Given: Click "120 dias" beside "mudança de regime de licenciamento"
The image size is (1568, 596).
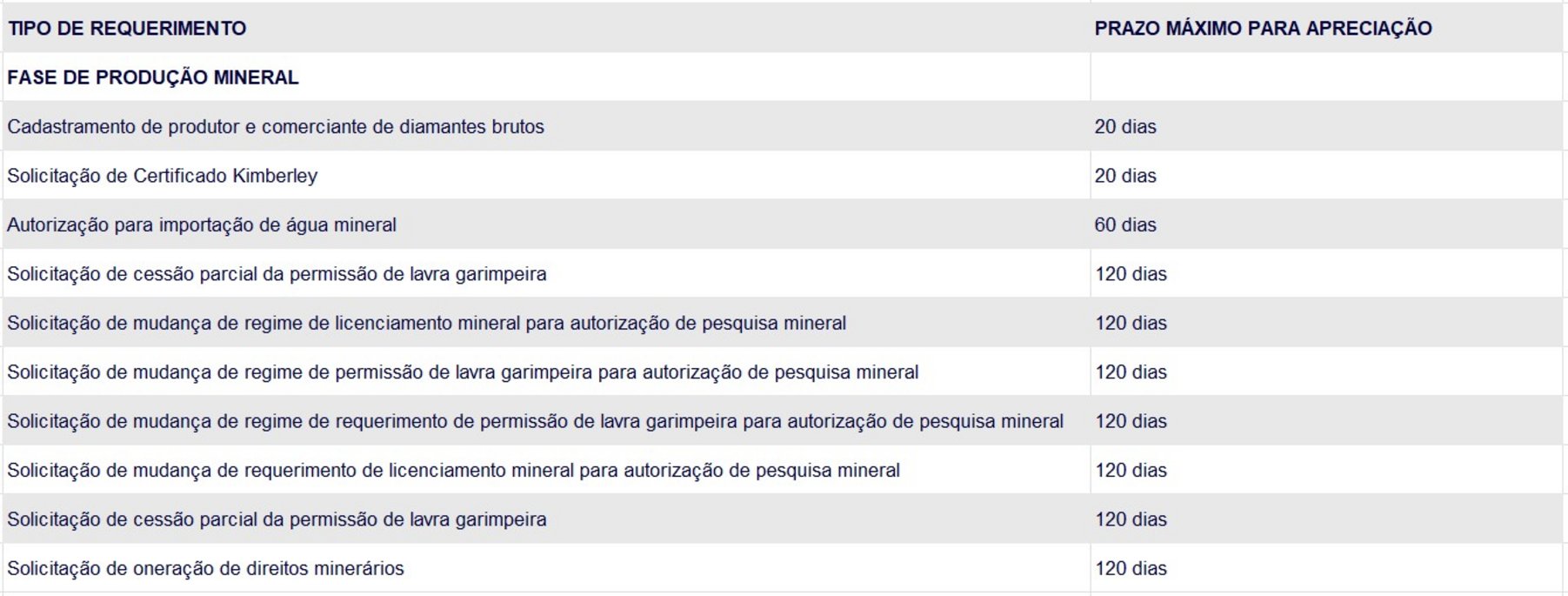Looking at the screenshot, I should click(x=1131, y=324).
